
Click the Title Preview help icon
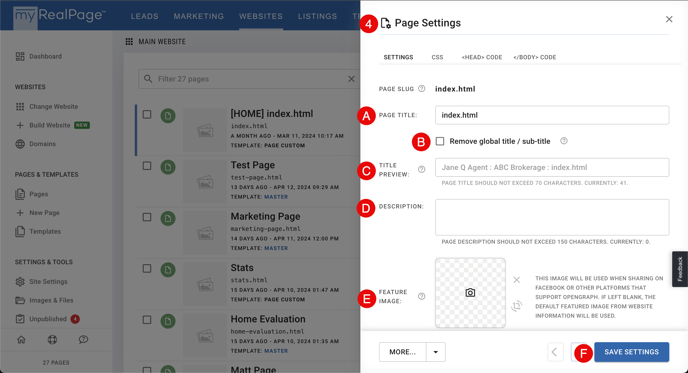click(422, 169)
